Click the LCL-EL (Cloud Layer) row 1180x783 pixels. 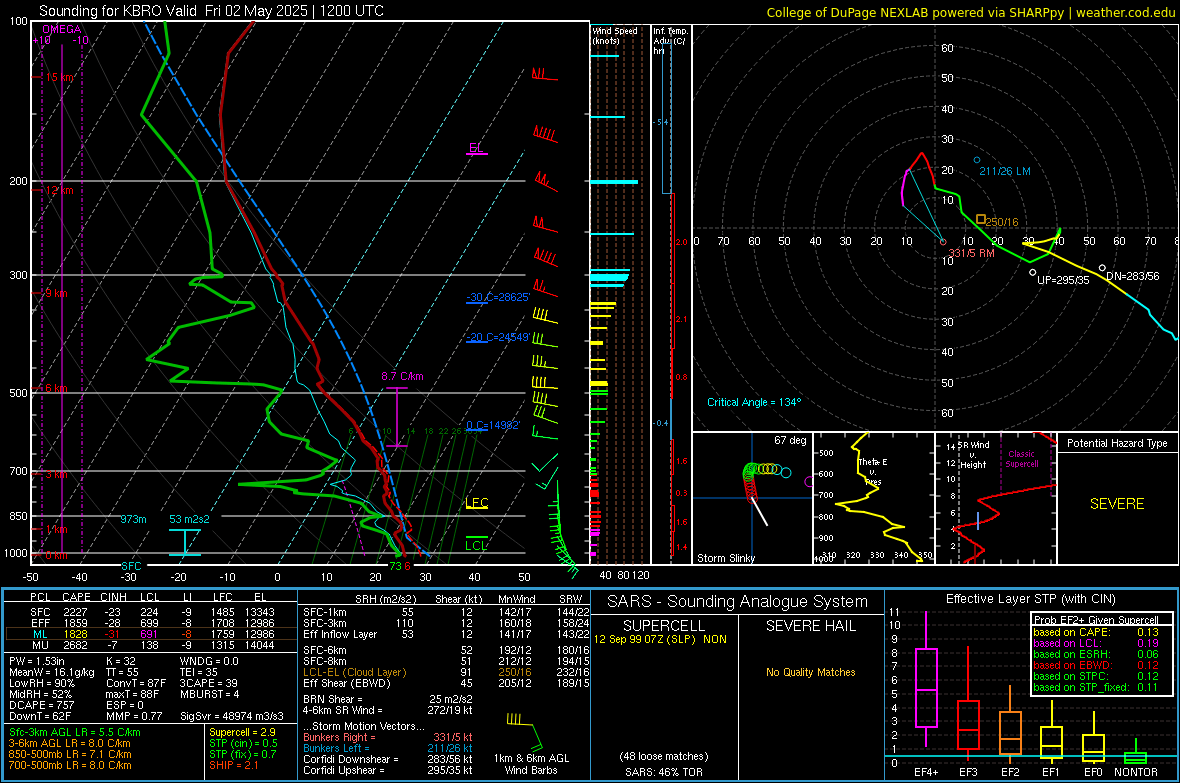[446, 672]
